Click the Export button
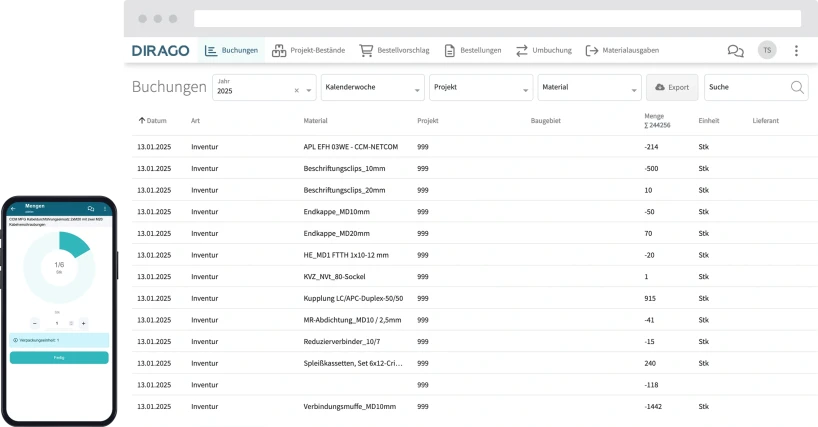 click(x=672, y=87)
